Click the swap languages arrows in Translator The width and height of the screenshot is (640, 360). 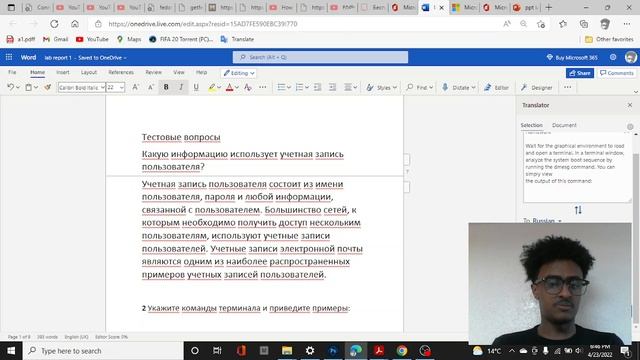578,210
